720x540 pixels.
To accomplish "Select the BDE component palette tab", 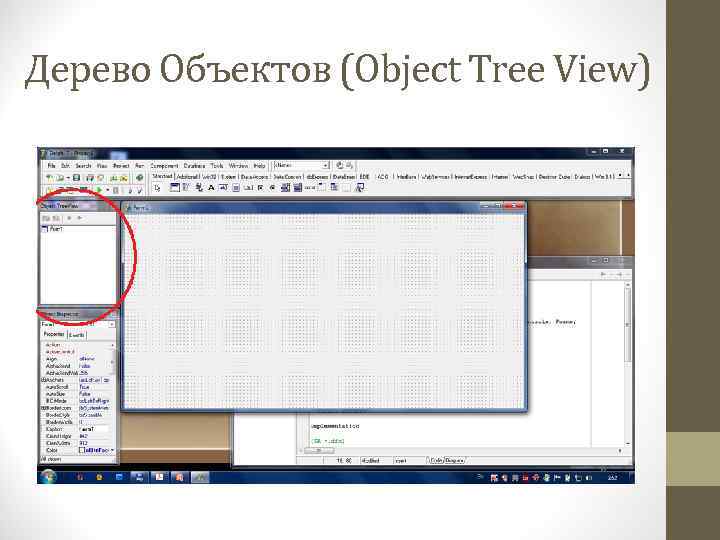I will [365, 177].
